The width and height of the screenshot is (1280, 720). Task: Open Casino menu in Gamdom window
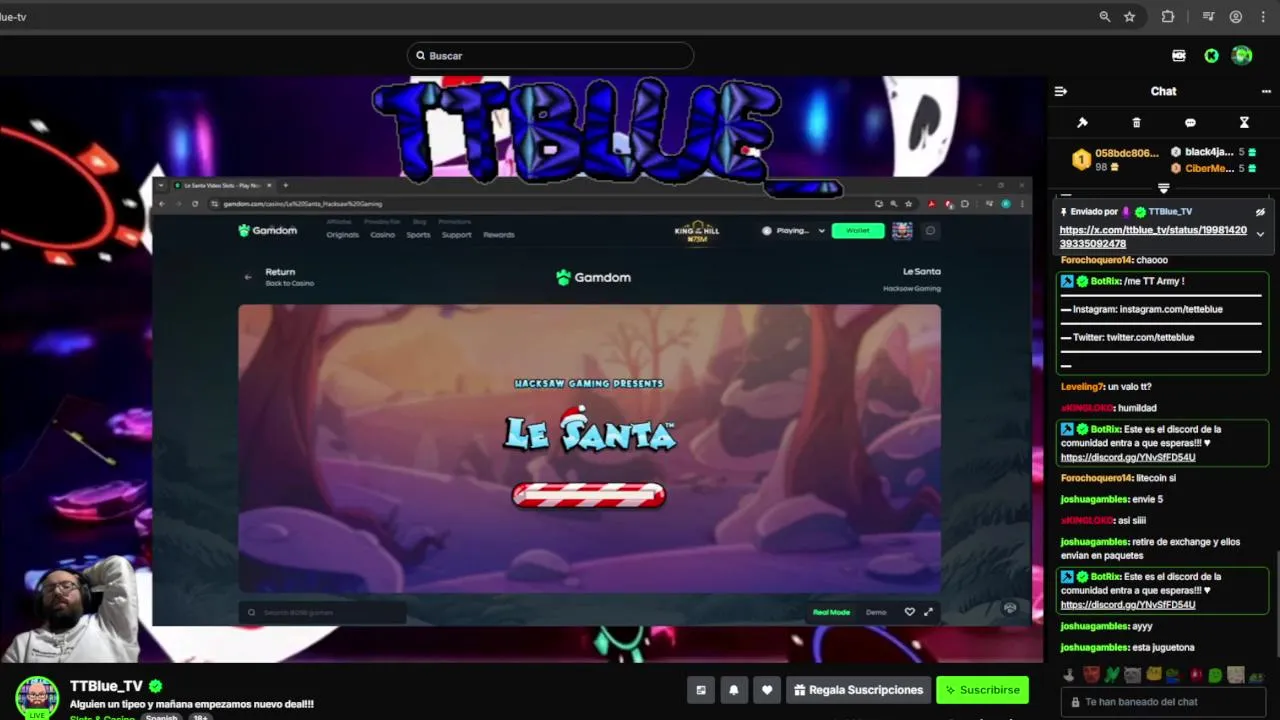pos(382,235)
